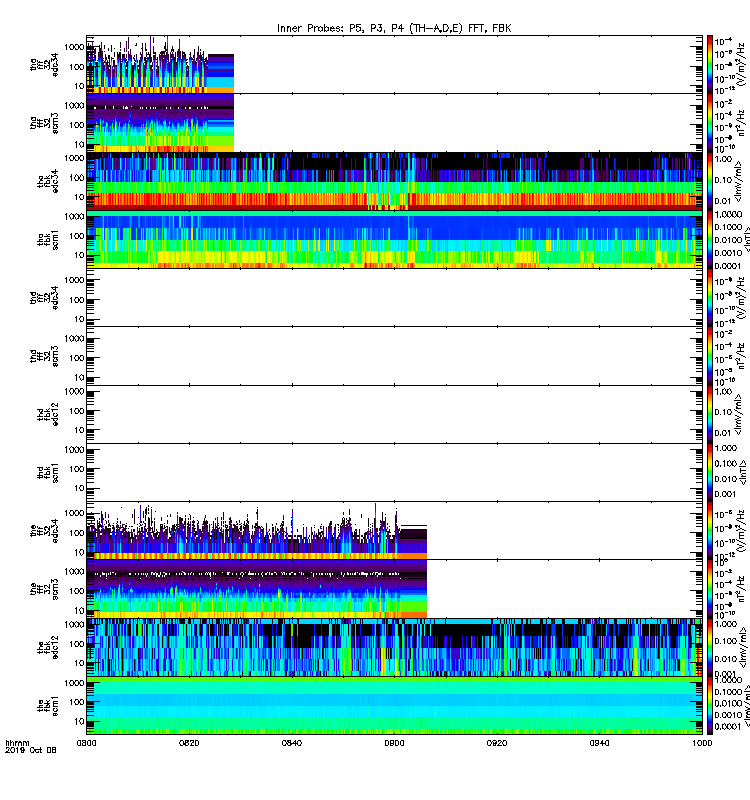Click the topmost 'tha fff 32 edc34' panel label
Viewport: 750px width, 800px height.
pyautogui.click(x=44, y=64)
